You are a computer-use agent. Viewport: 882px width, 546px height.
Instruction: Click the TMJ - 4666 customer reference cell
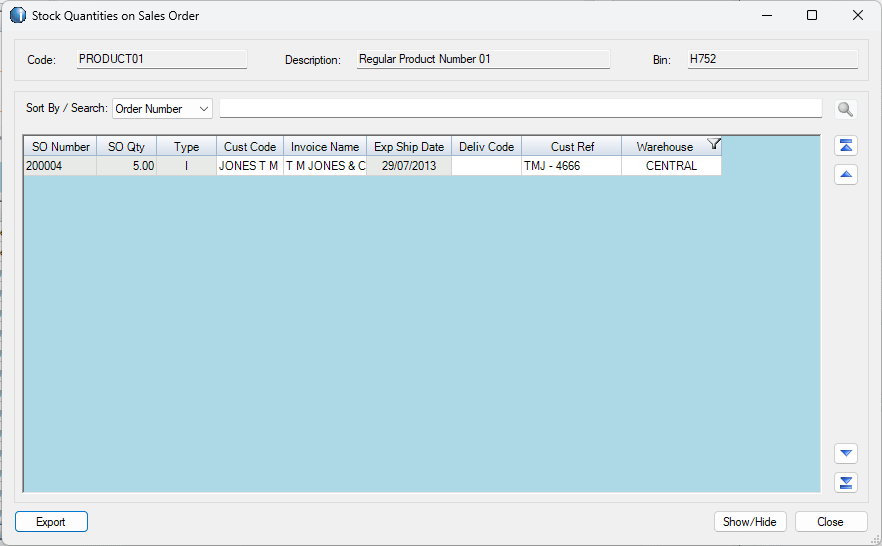(572, 166)
